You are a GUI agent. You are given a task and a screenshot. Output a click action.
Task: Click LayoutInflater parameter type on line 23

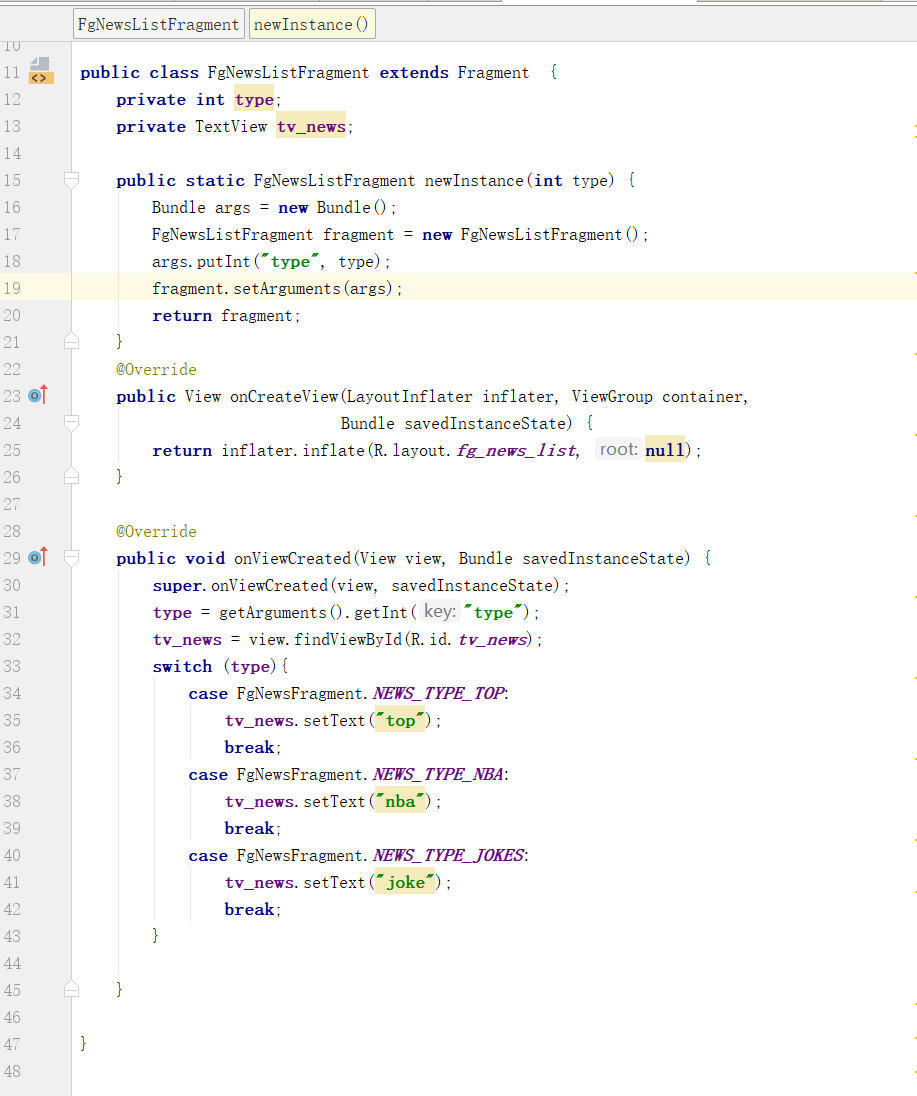[410, 396]
